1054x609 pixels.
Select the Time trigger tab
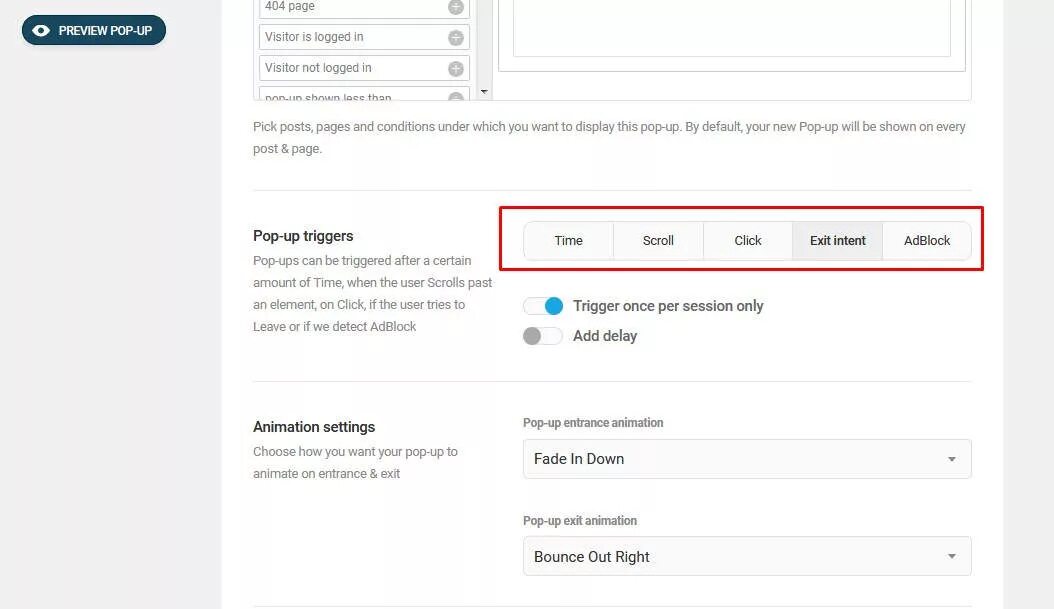[569, 241]
